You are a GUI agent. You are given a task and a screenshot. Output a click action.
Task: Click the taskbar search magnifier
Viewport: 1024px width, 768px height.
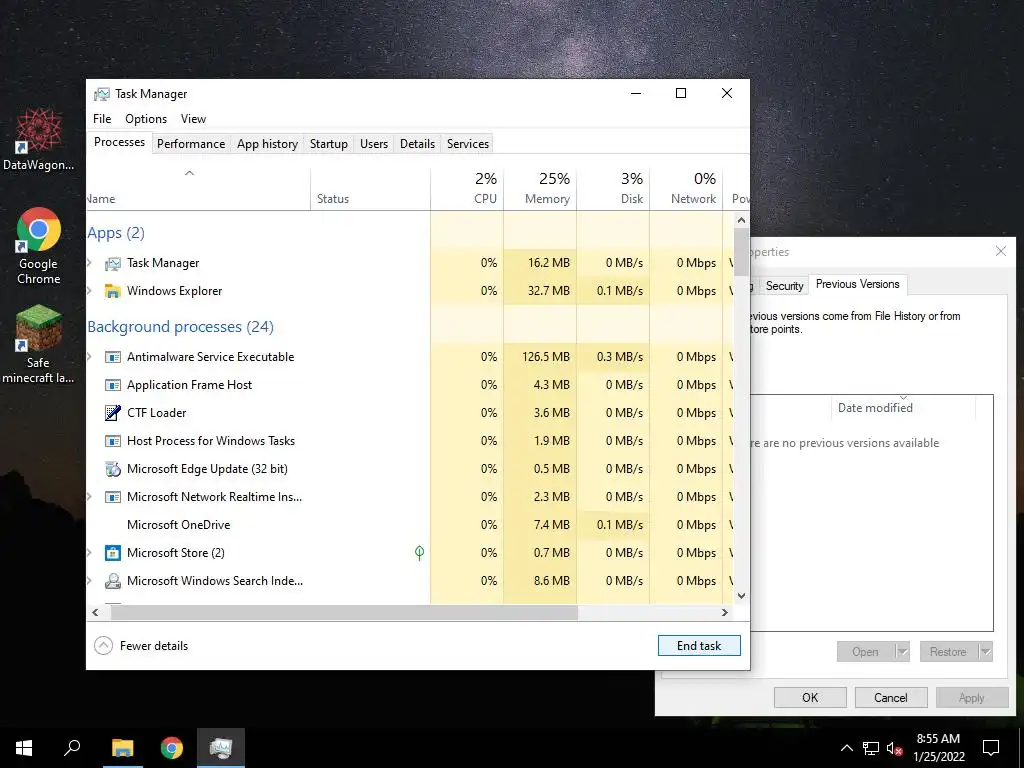coord(72,748)
